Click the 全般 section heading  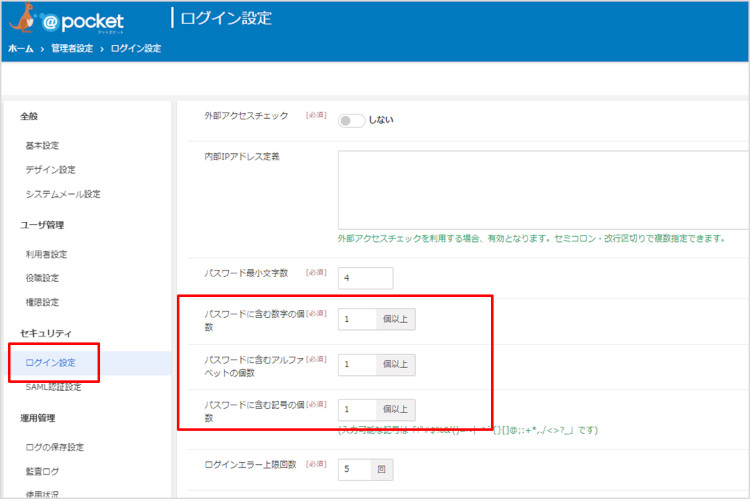coord(29,116)
